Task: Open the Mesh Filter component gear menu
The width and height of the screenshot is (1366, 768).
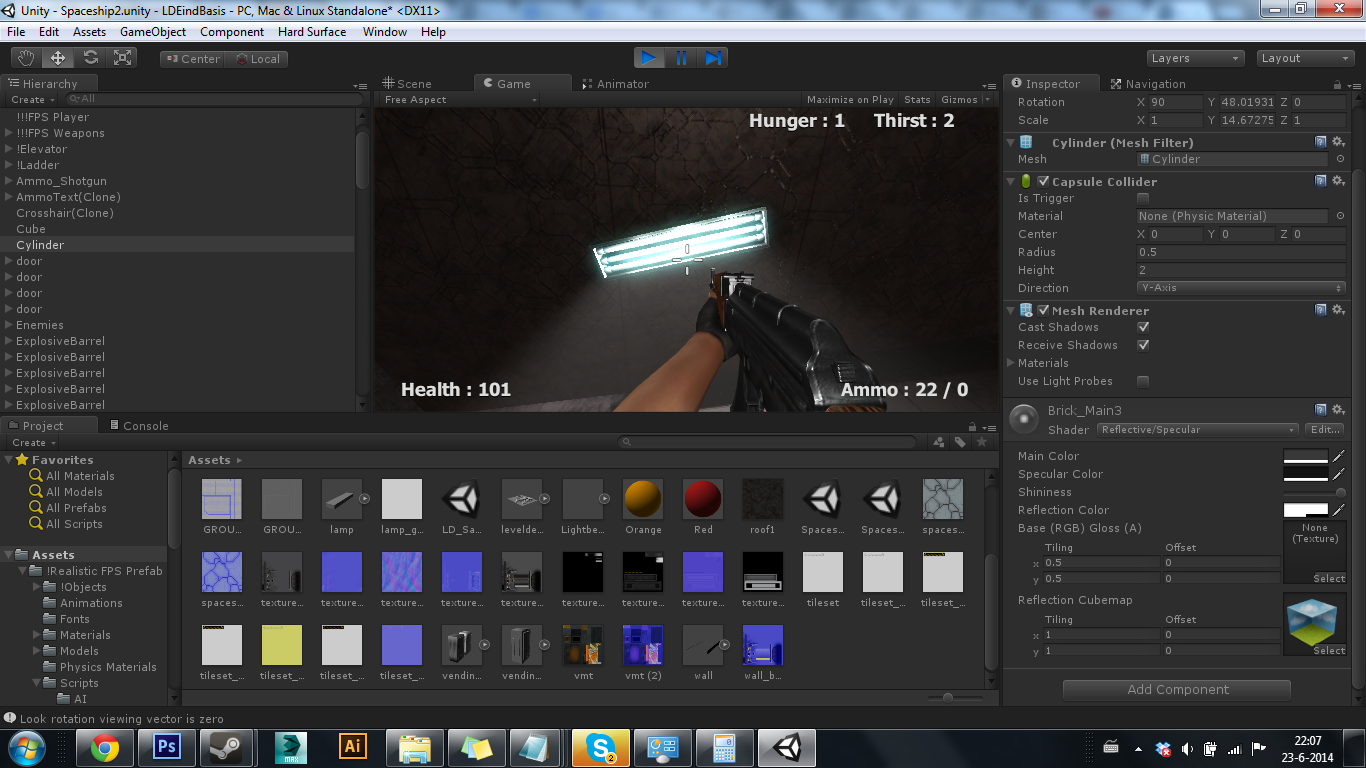Action: [1338, 143]
